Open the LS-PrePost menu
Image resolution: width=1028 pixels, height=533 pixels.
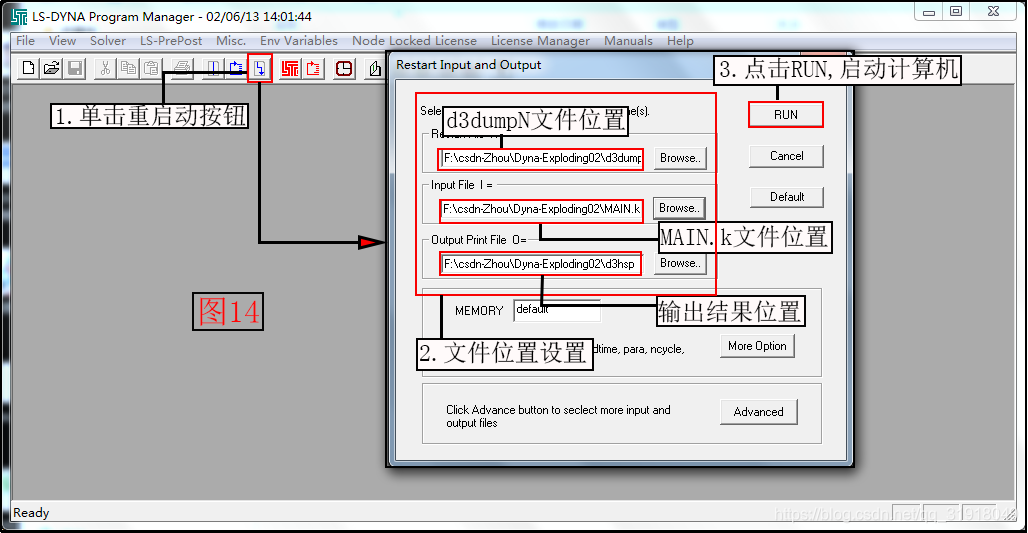[171, 41]
